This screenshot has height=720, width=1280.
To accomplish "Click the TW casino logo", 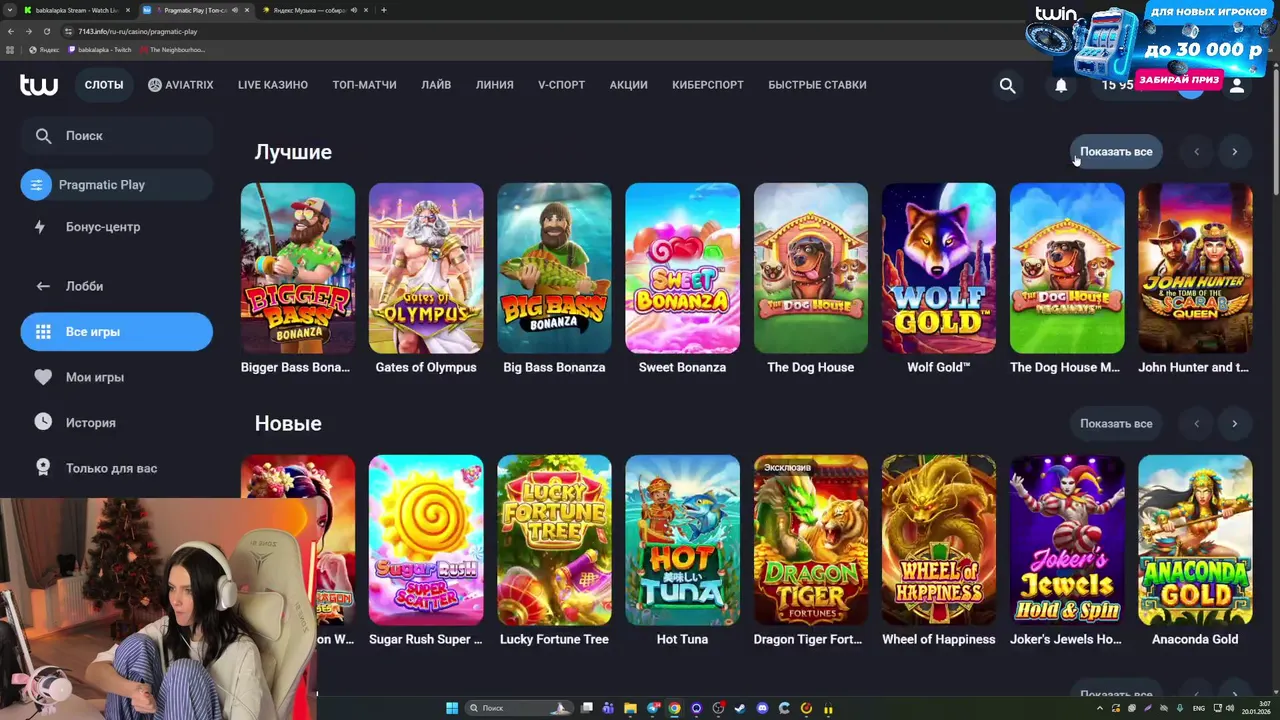I will pyautogui.click(x=39, y=85).
